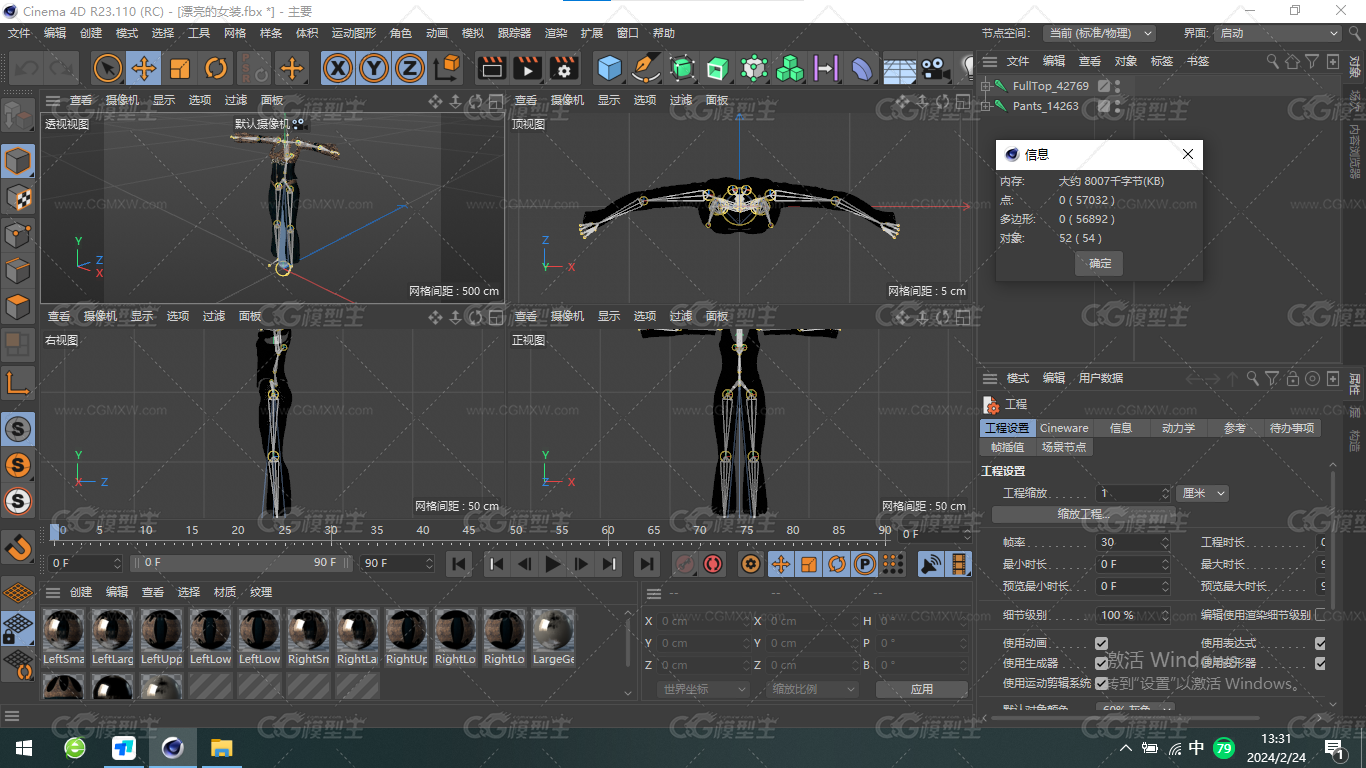
Task: Select Texture mode checkered cube icon
Action: click(x=18, y=198)
